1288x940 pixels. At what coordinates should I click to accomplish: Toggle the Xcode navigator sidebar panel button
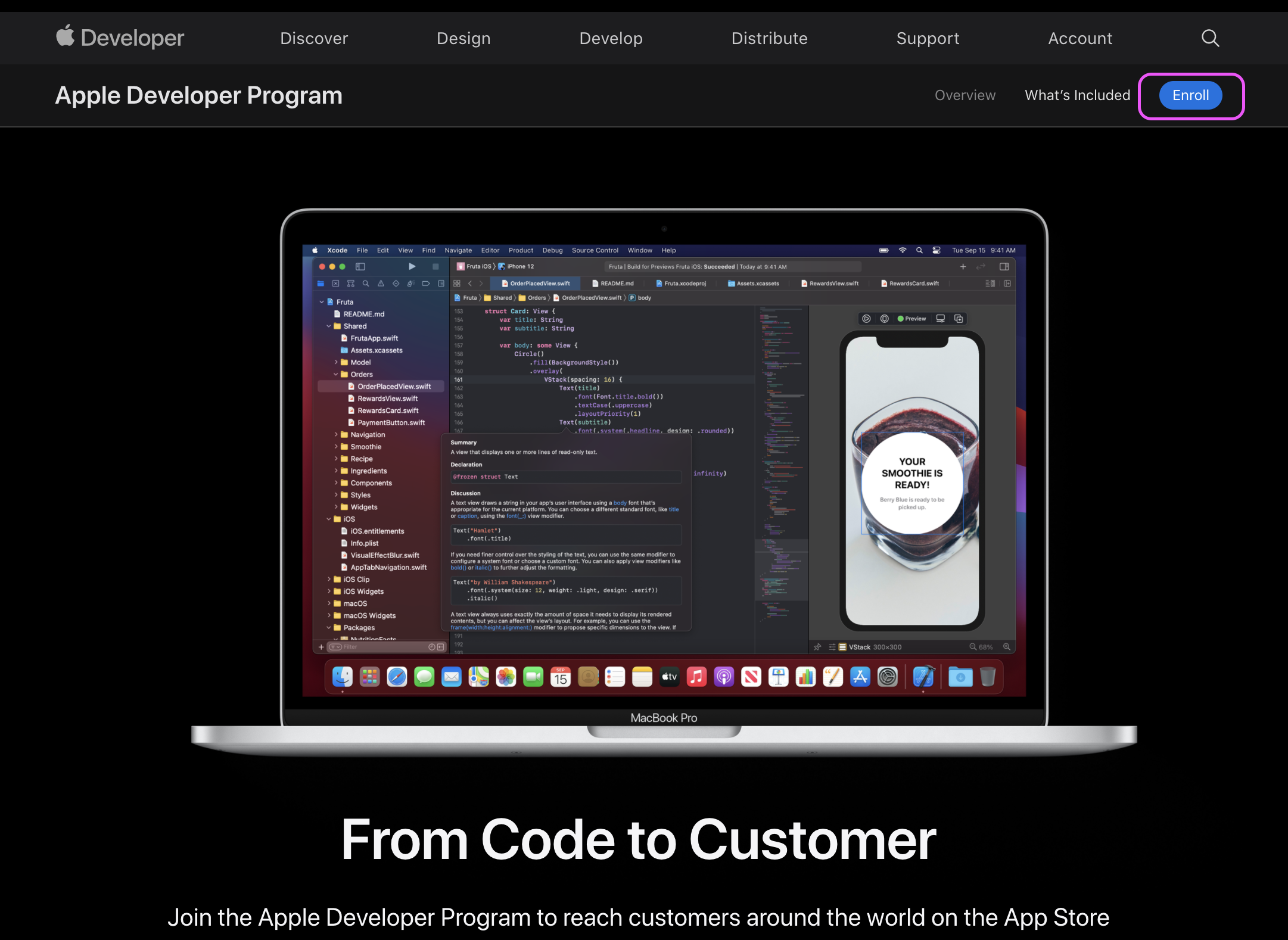pyautogui.click(x=360, y=266)
